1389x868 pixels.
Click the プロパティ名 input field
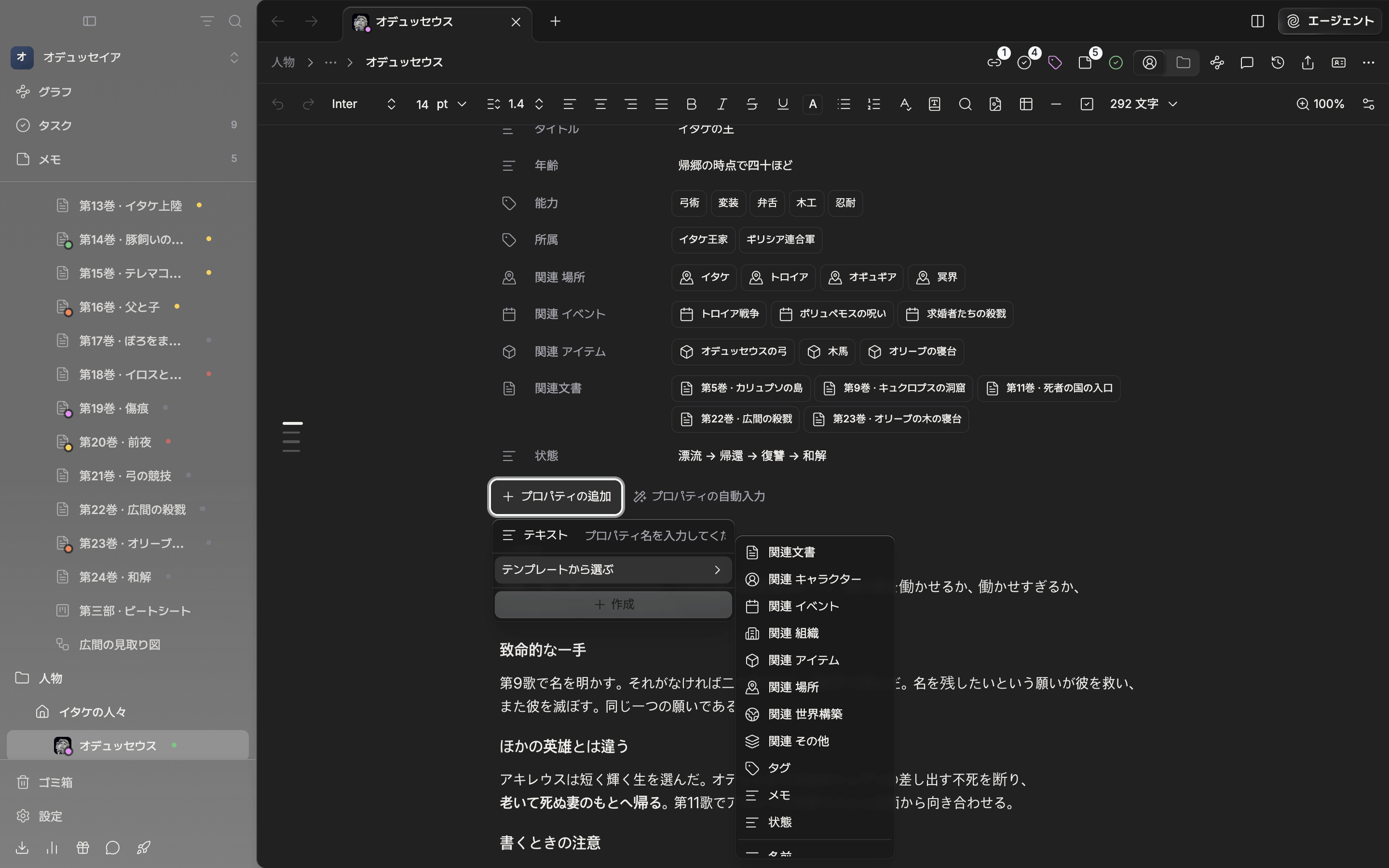pos(655,536)
